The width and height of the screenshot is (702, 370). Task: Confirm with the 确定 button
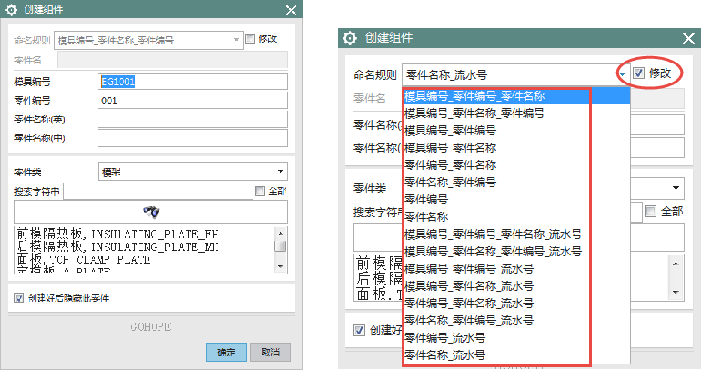coord(226,352)
